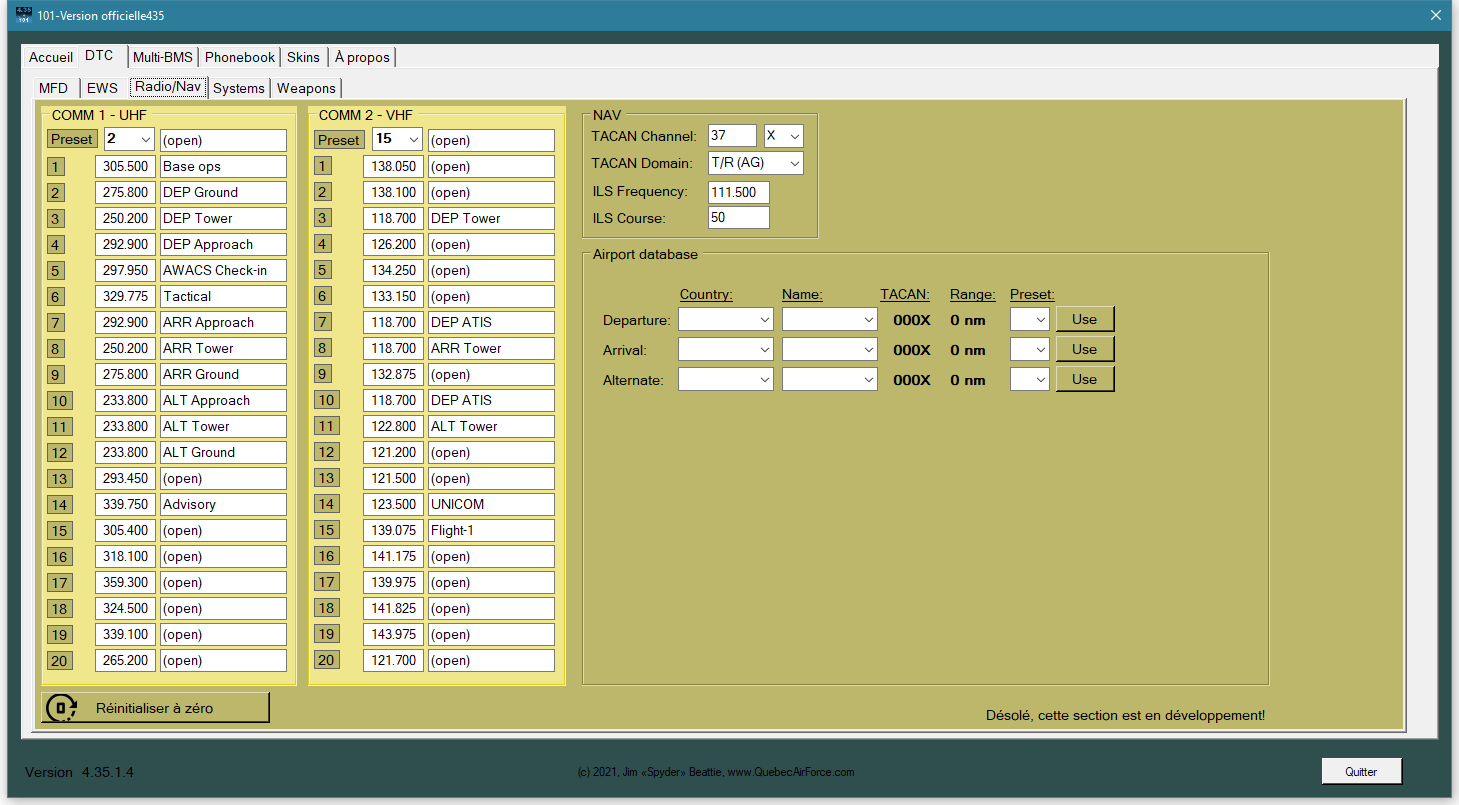The height and width of the screenshot is (805, 1459).
Task: Open the COMM 1 preset number dropdown
Action: (129, 140)
